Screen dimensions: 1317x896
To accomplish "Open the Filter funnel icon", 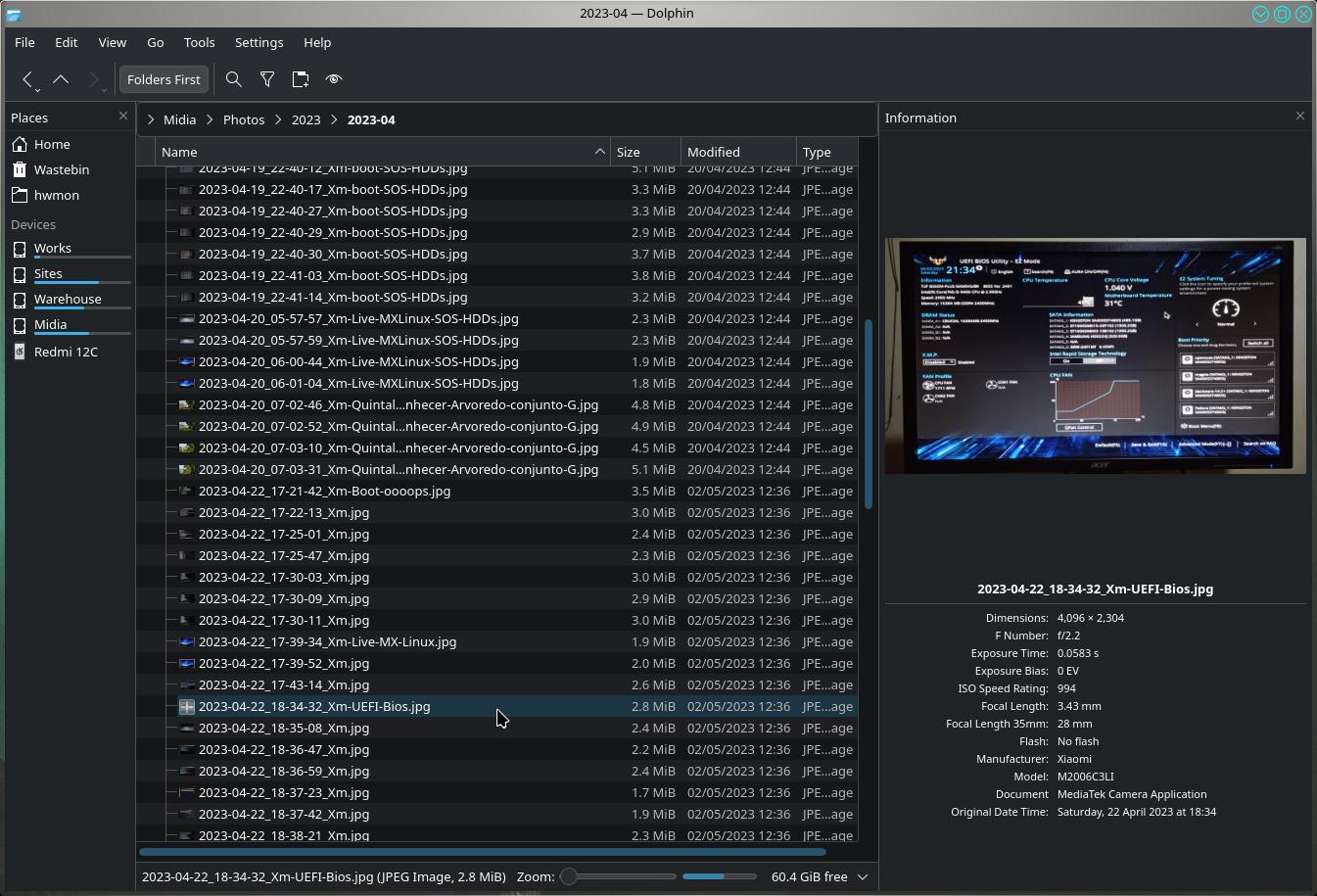I will pos(267,79).
